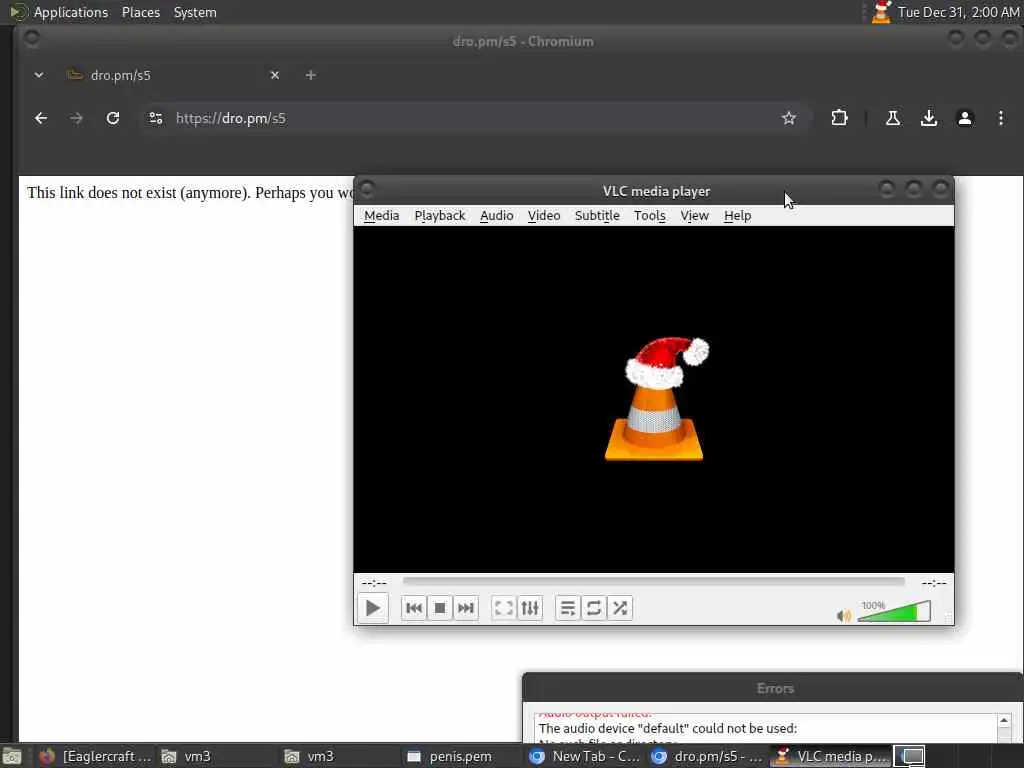Click the clock showing Tue Dec 31
The height and width of the screenshot is (768, 1024).
point(958,12)
